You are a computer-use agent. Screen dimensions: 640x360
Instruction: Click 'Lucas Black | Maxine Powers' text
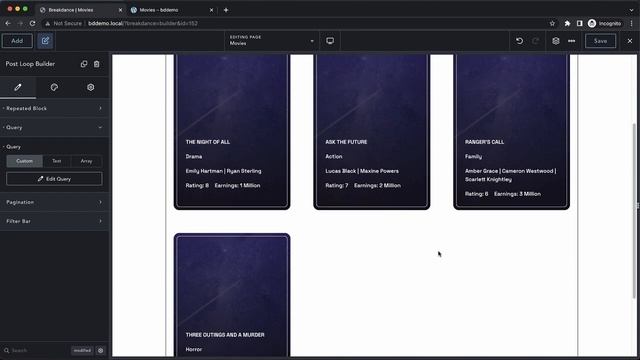(362, 171)
